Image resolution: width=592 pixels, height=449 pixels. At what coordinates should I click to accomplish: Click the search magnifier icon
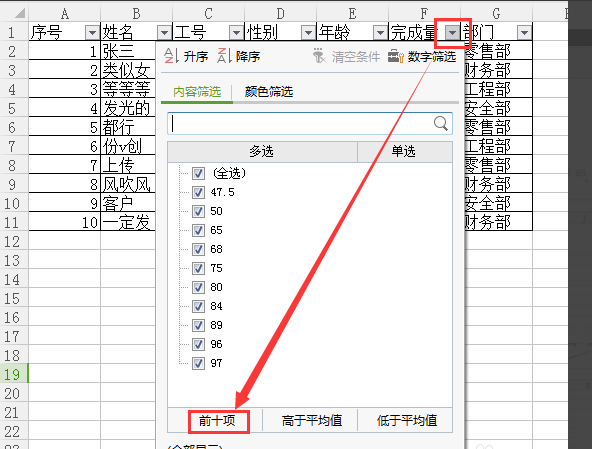[440, 123]
